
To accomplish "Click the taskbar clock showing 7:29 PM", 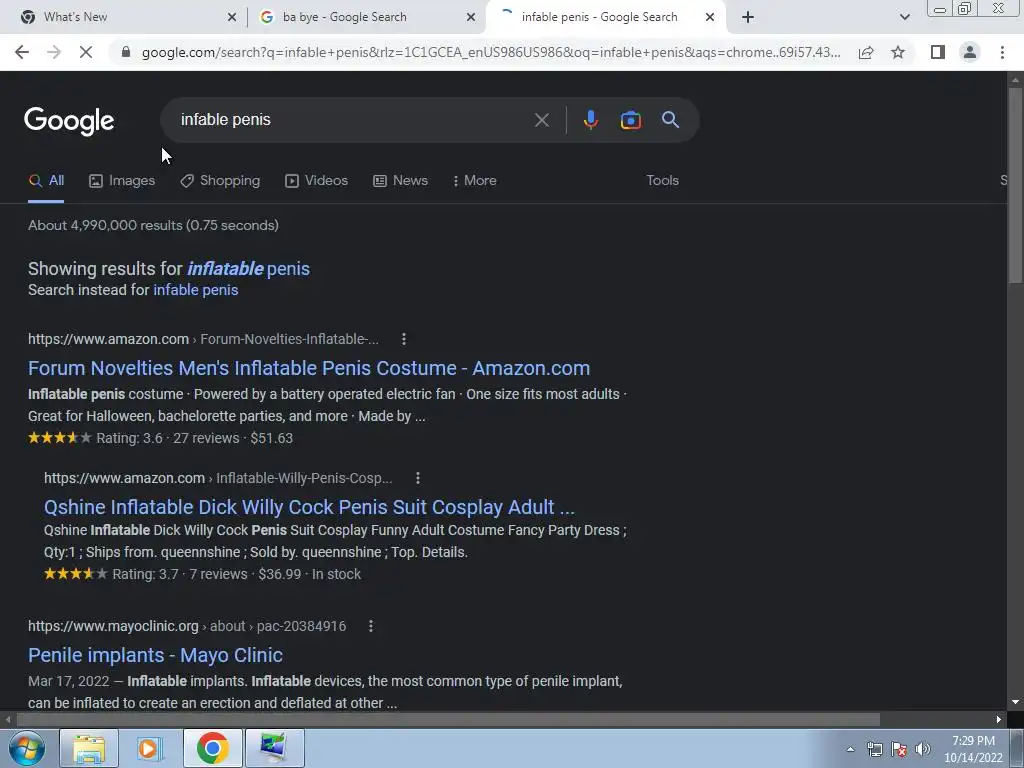I will point(973,749).
